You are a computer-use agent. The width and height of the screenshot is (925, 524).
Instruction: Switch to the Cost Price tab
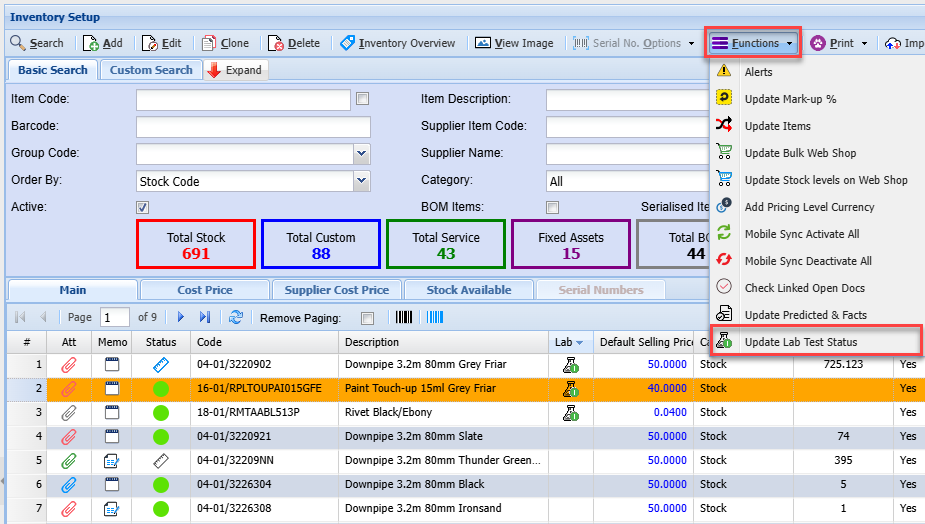pos(204,290)
